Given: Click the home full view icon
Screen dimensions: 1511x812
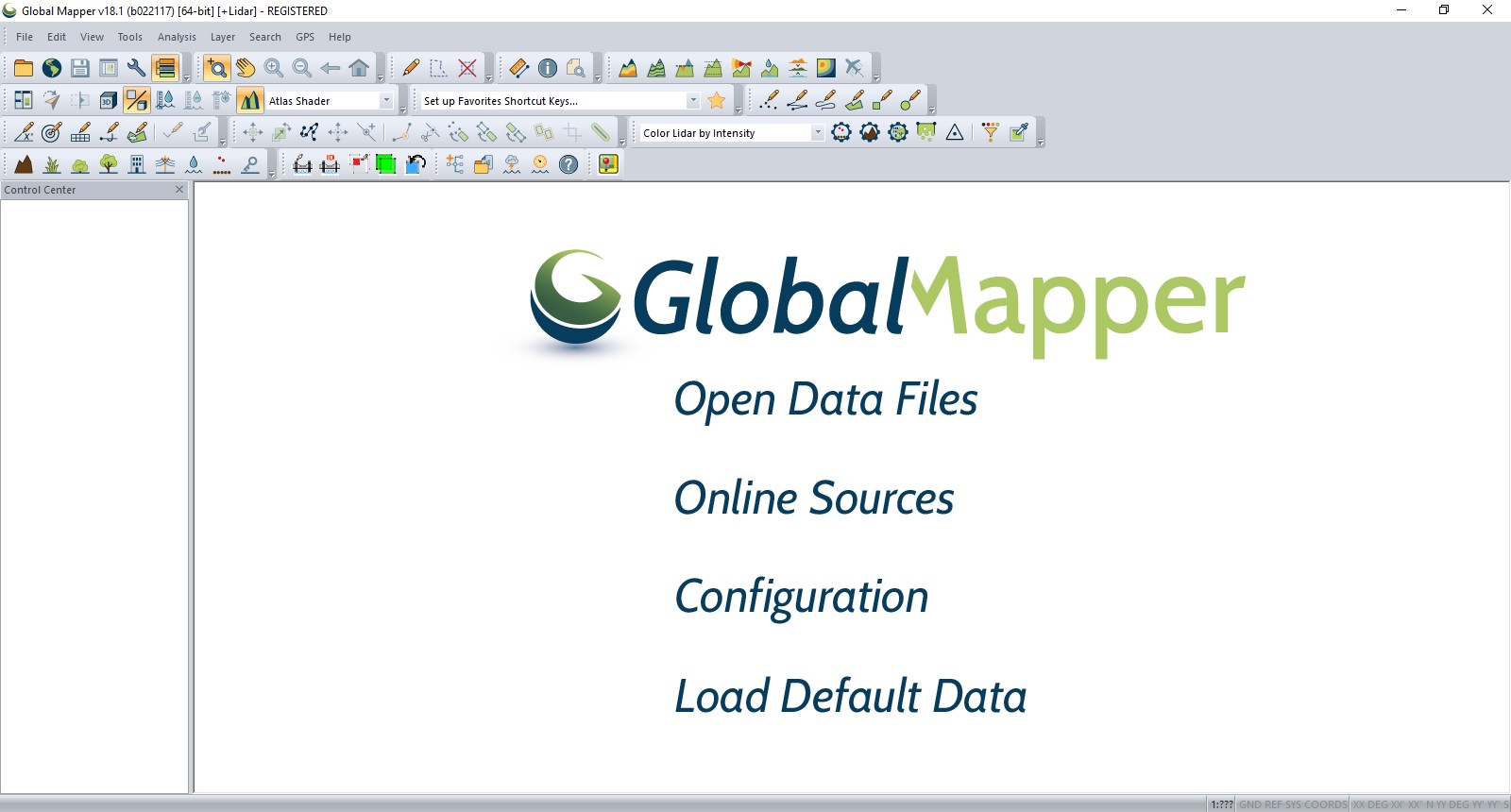Looking at the screenshot, I should coord(359,68).
